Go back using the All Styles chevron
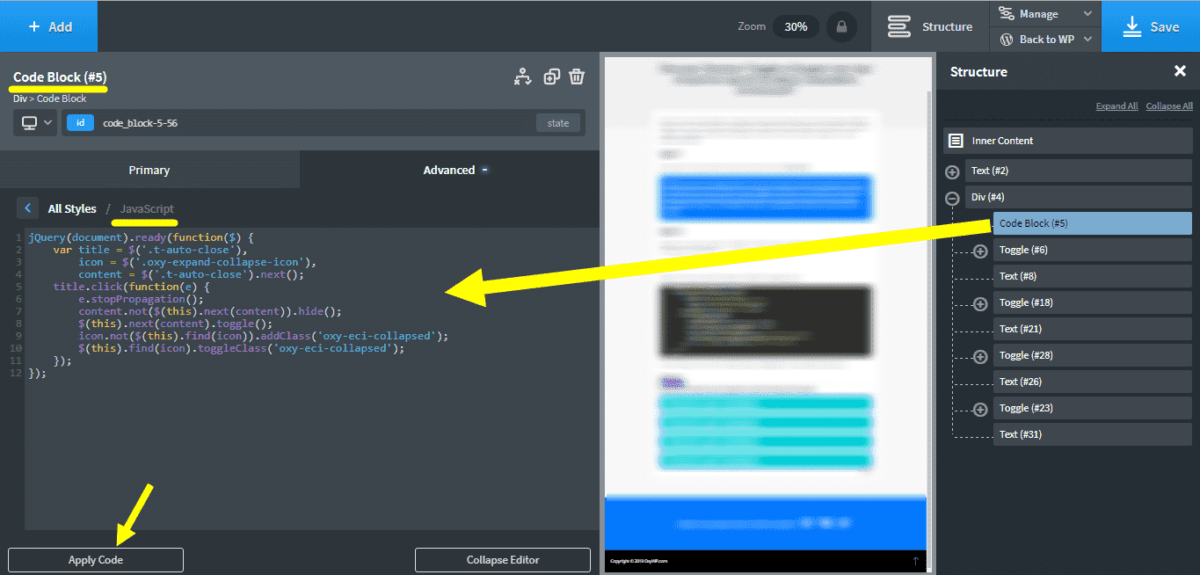 pos(29,209)
